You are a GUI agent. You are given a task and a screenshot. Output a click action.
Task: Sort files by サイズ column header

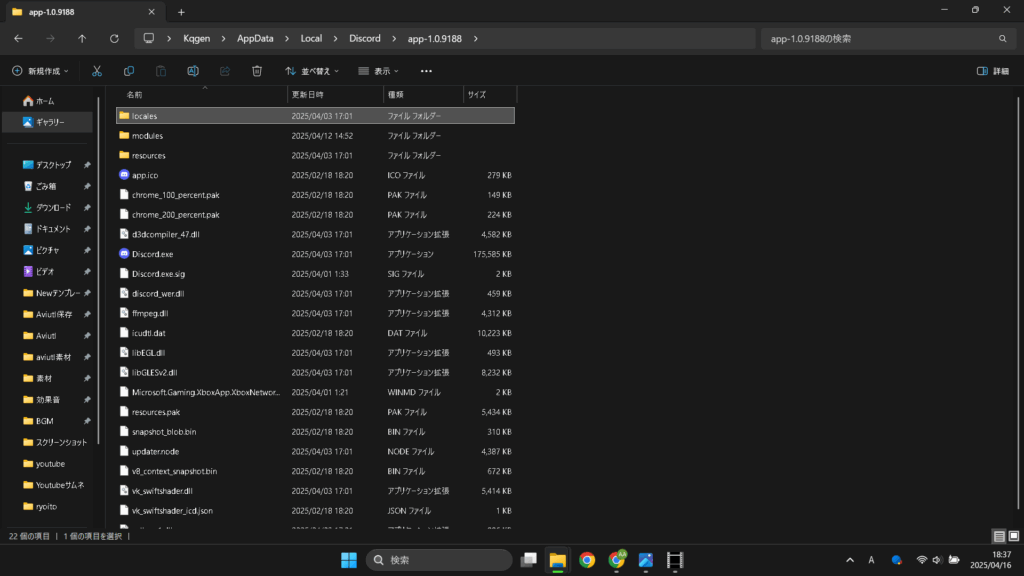[477, 94]
